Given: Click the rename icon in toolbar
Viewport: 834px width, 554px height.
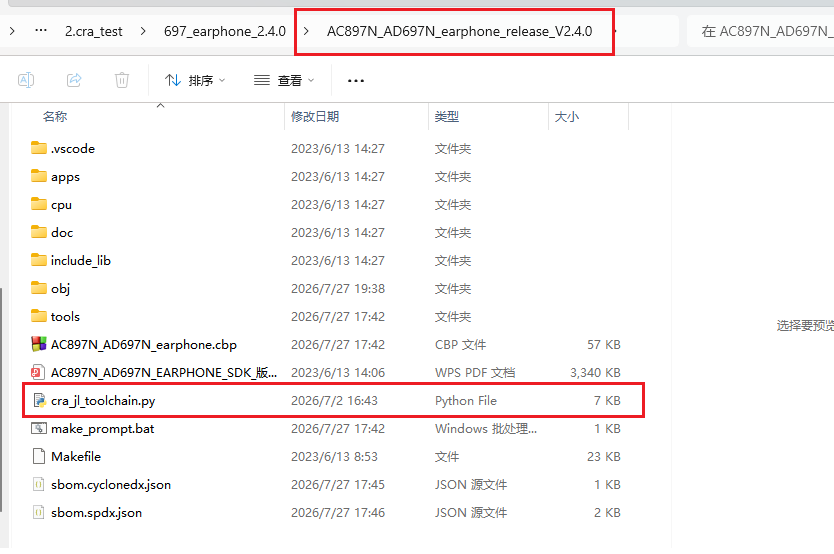Looking at the screenshot, I should click(x=26, y=80).
